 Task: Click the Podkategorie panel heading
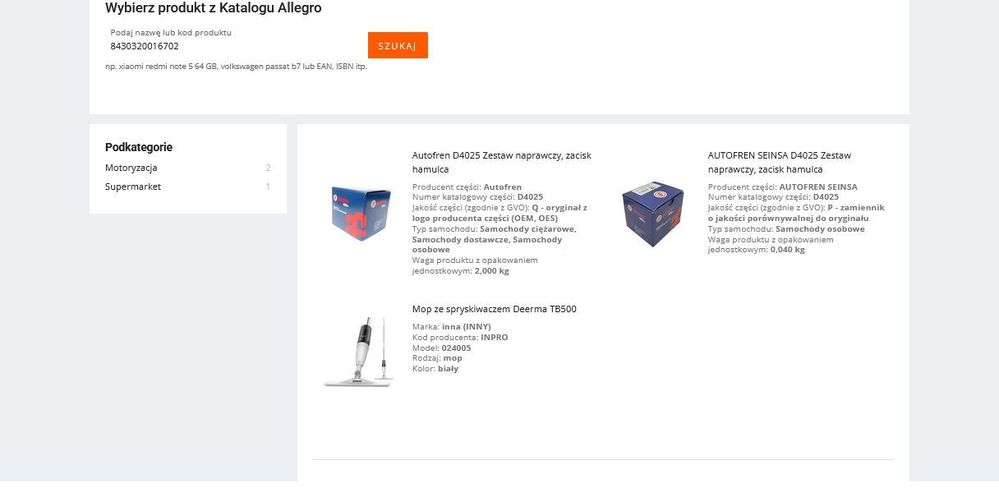[139, 147]
